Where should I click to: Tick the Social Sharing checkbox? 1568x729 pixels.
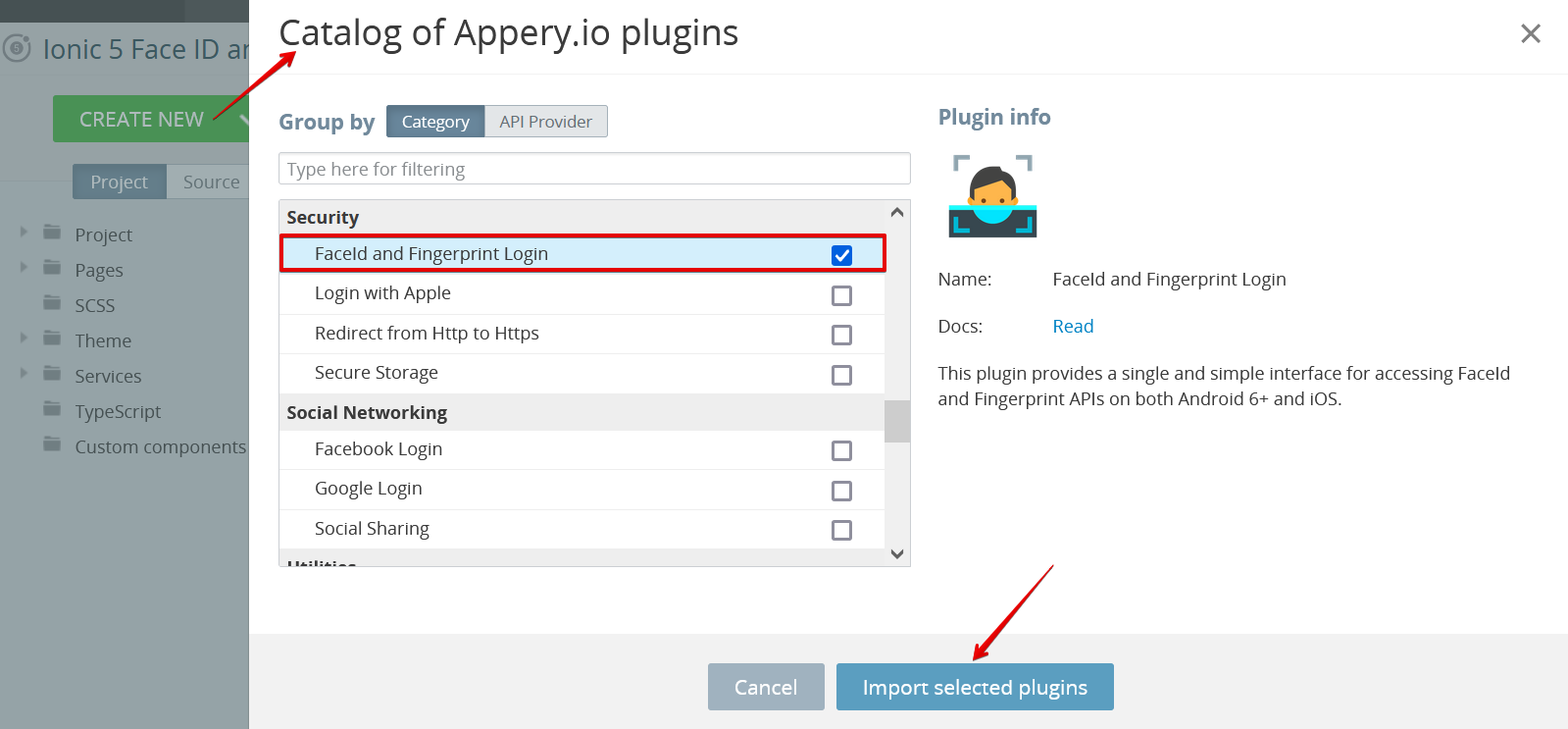tap(841, 530)
